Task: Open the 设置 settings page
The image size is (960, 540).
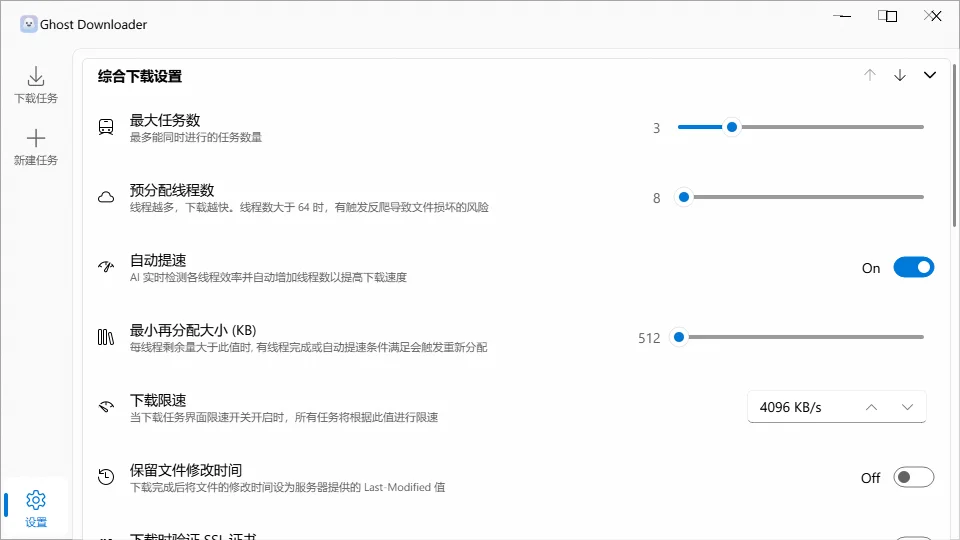Action: click(36, 508)
